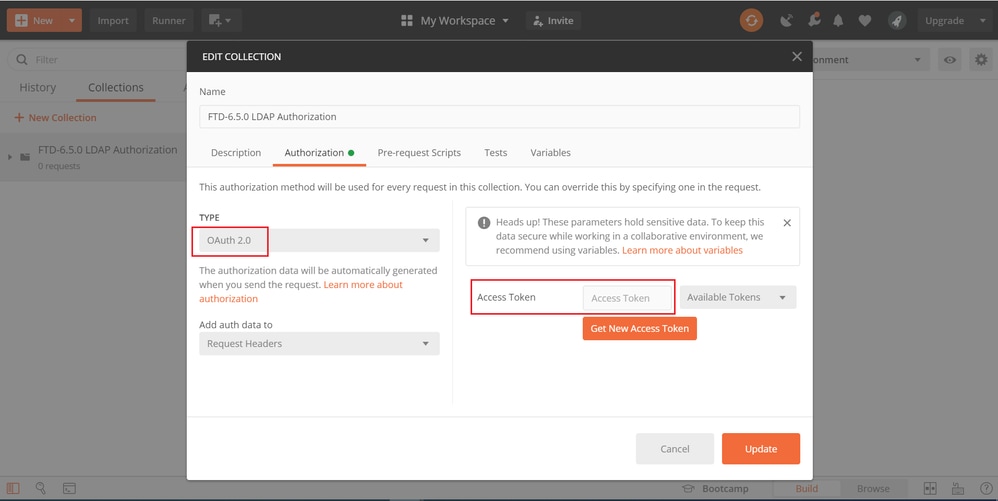Click the Bootcamp text in status bar
This screenshot has width=998, height=501.
pos(725,488)
